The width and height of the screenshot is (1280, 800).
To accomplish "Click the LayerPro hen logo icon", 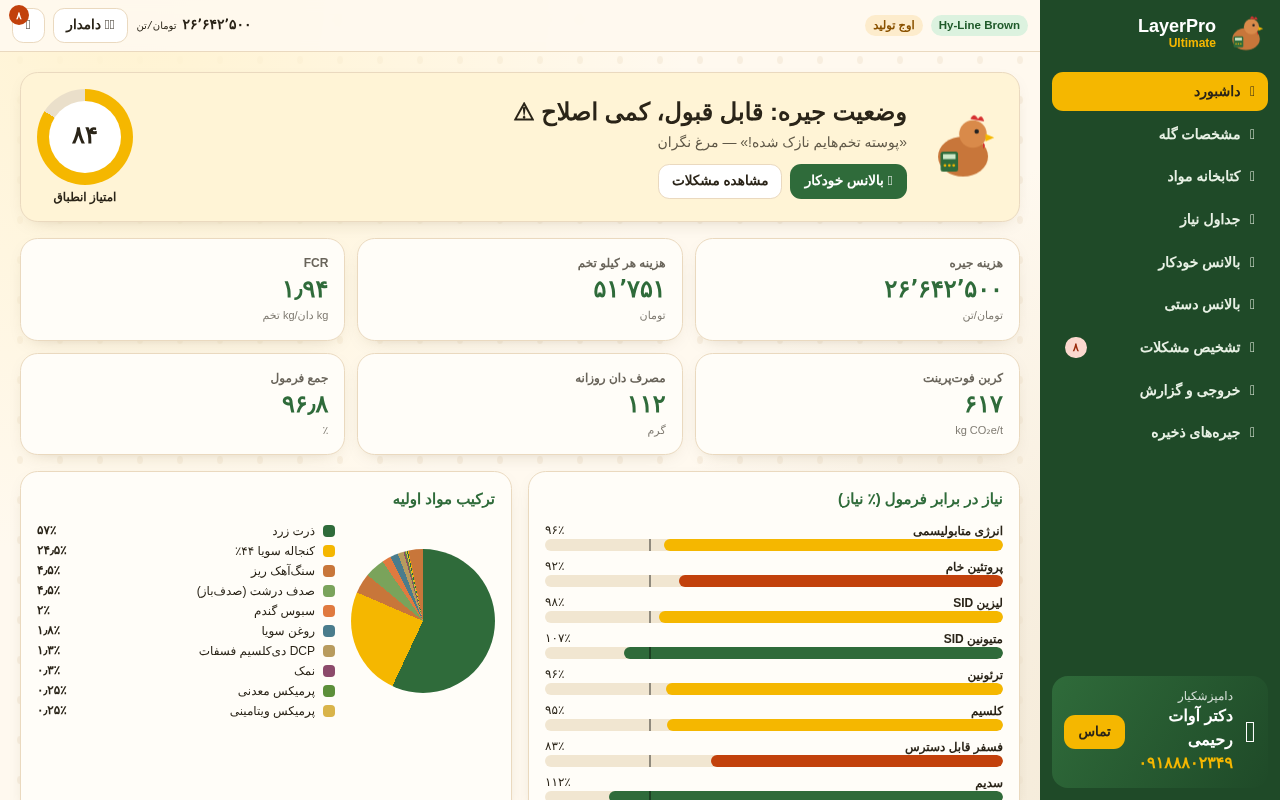I will point(1246,33).
